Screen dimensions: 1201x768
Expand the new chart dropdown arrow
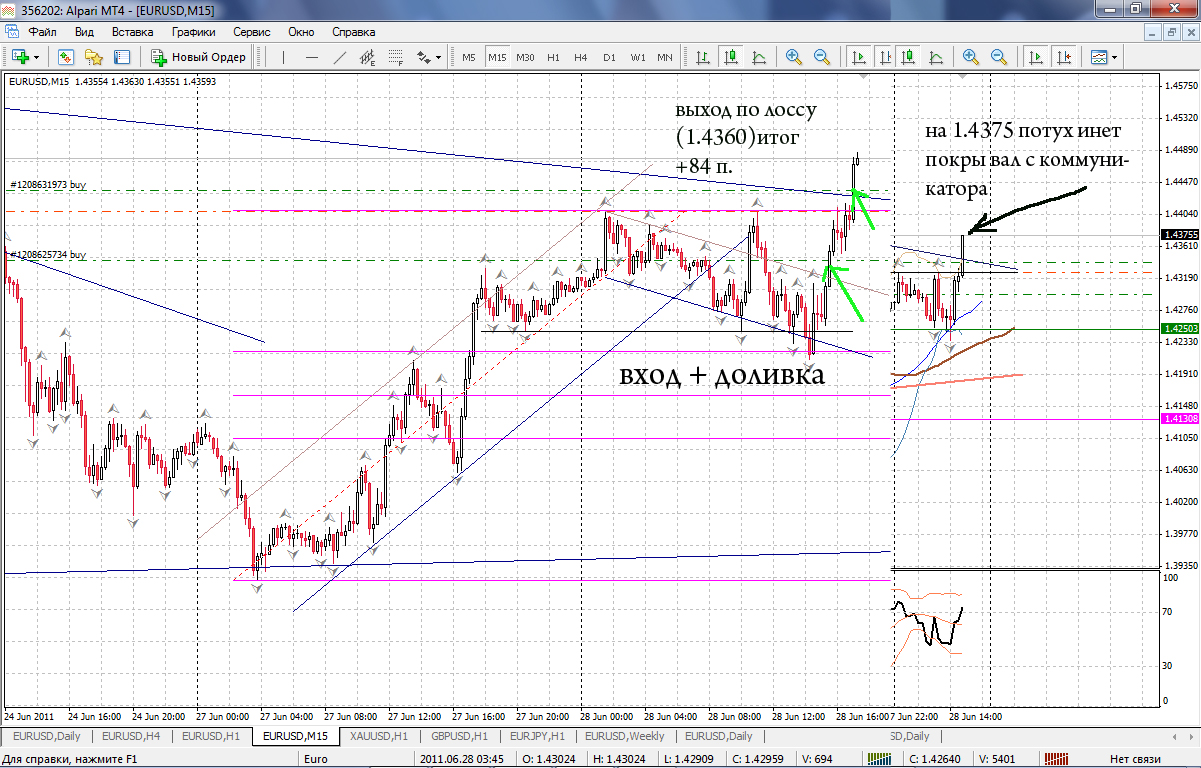click(35, 57)
